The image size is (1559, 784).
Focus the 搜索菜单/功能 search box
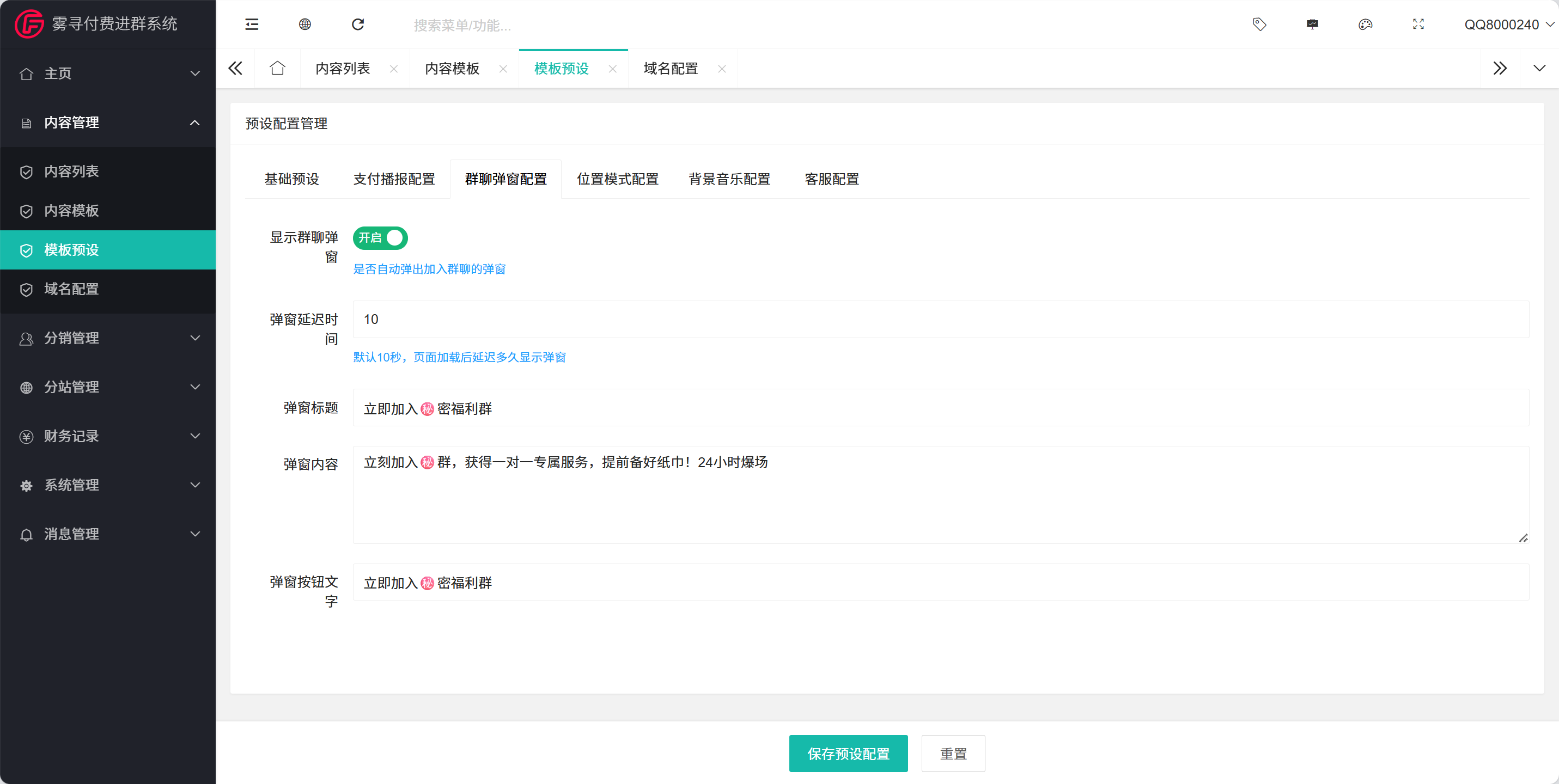(463, 26)
